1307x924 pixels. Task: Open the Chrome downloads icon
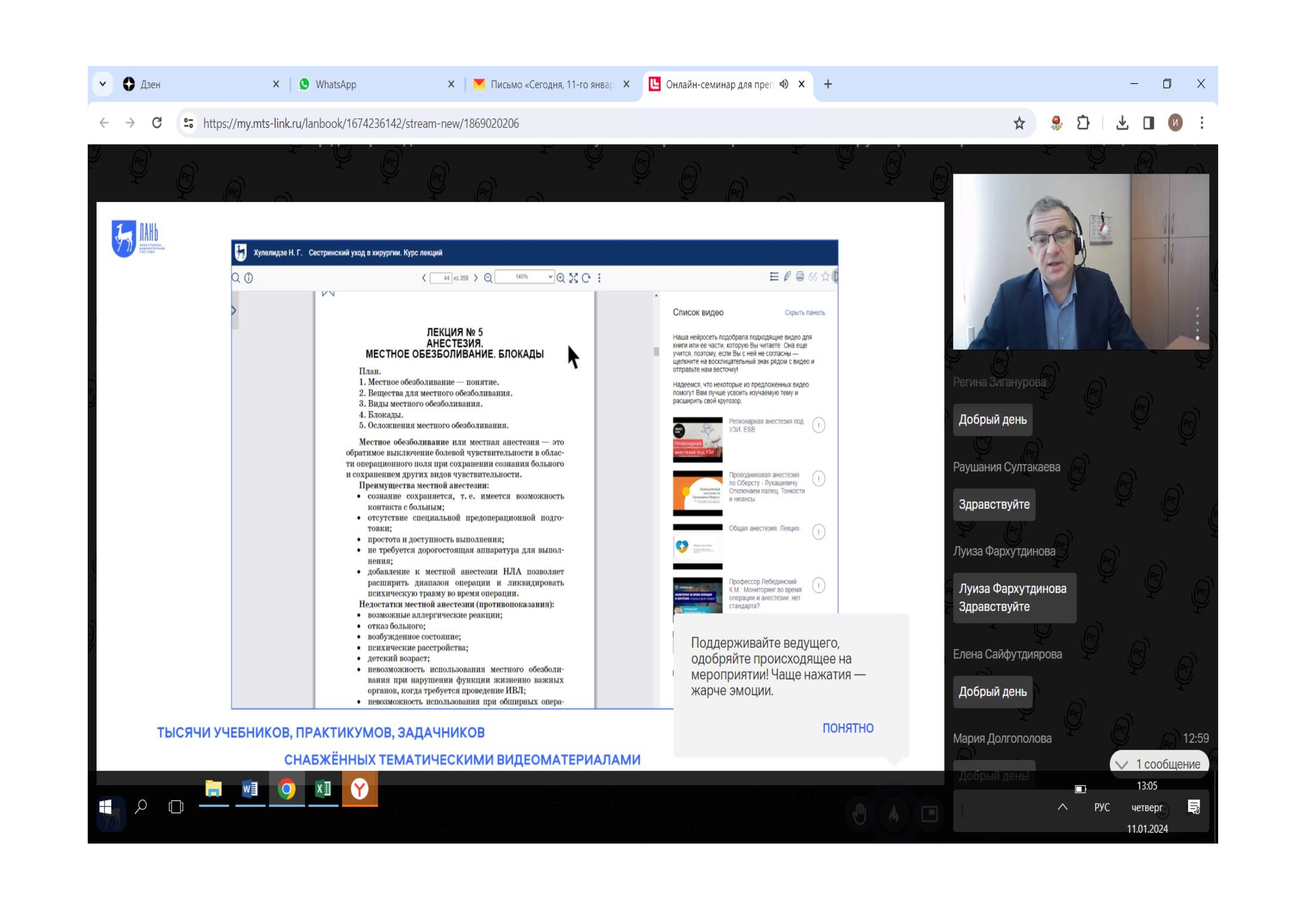(x=1122, y=123)
